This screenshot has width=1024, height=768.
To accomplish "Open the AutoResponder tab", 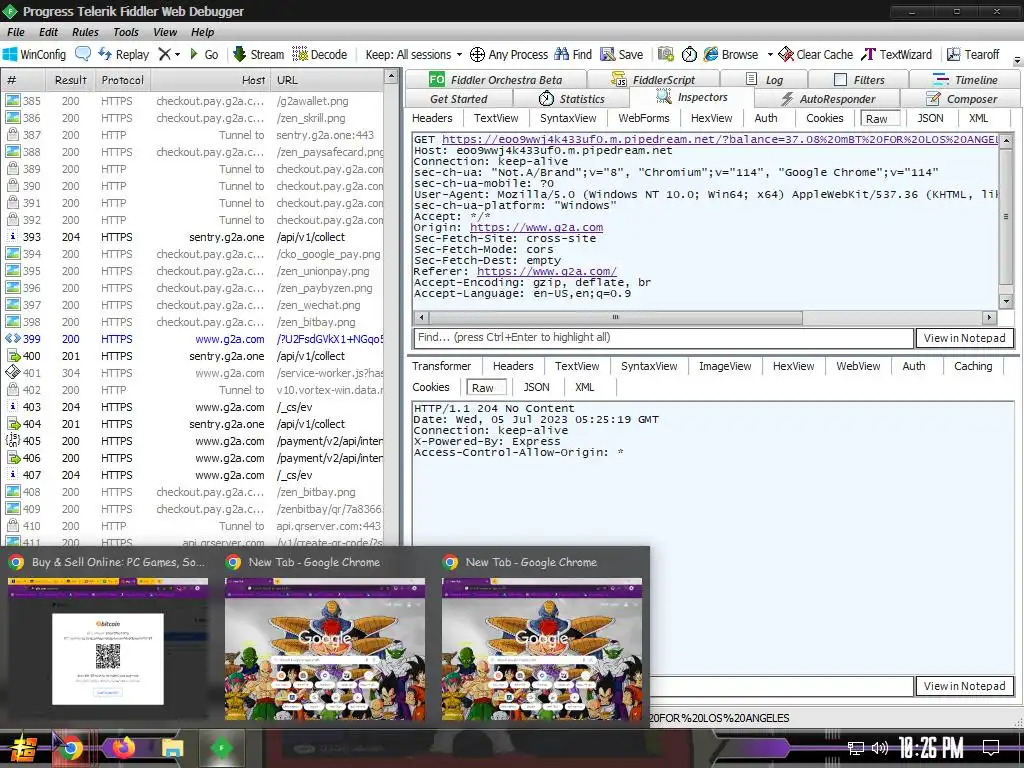I will pyautogui.click(x=827, y=99).
